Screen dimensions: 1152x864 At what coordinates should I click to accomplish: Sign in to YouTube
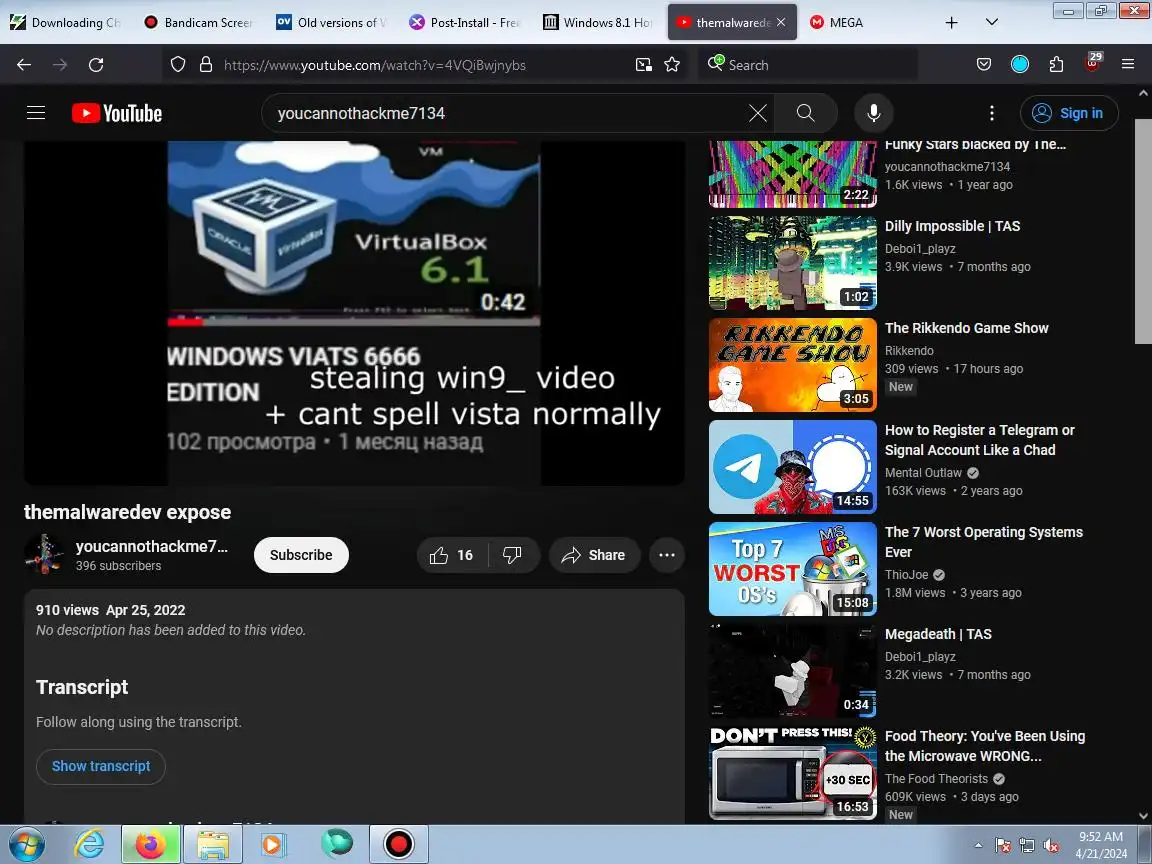tap(1069, 113)
